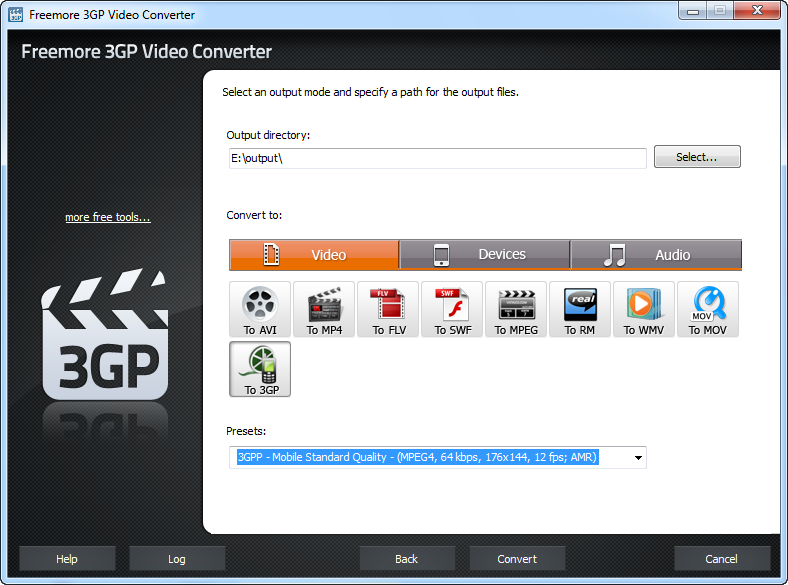The image size is (788, 585).
Task: Choose the To MP4 format icon
Action: (x=324, y=309)
